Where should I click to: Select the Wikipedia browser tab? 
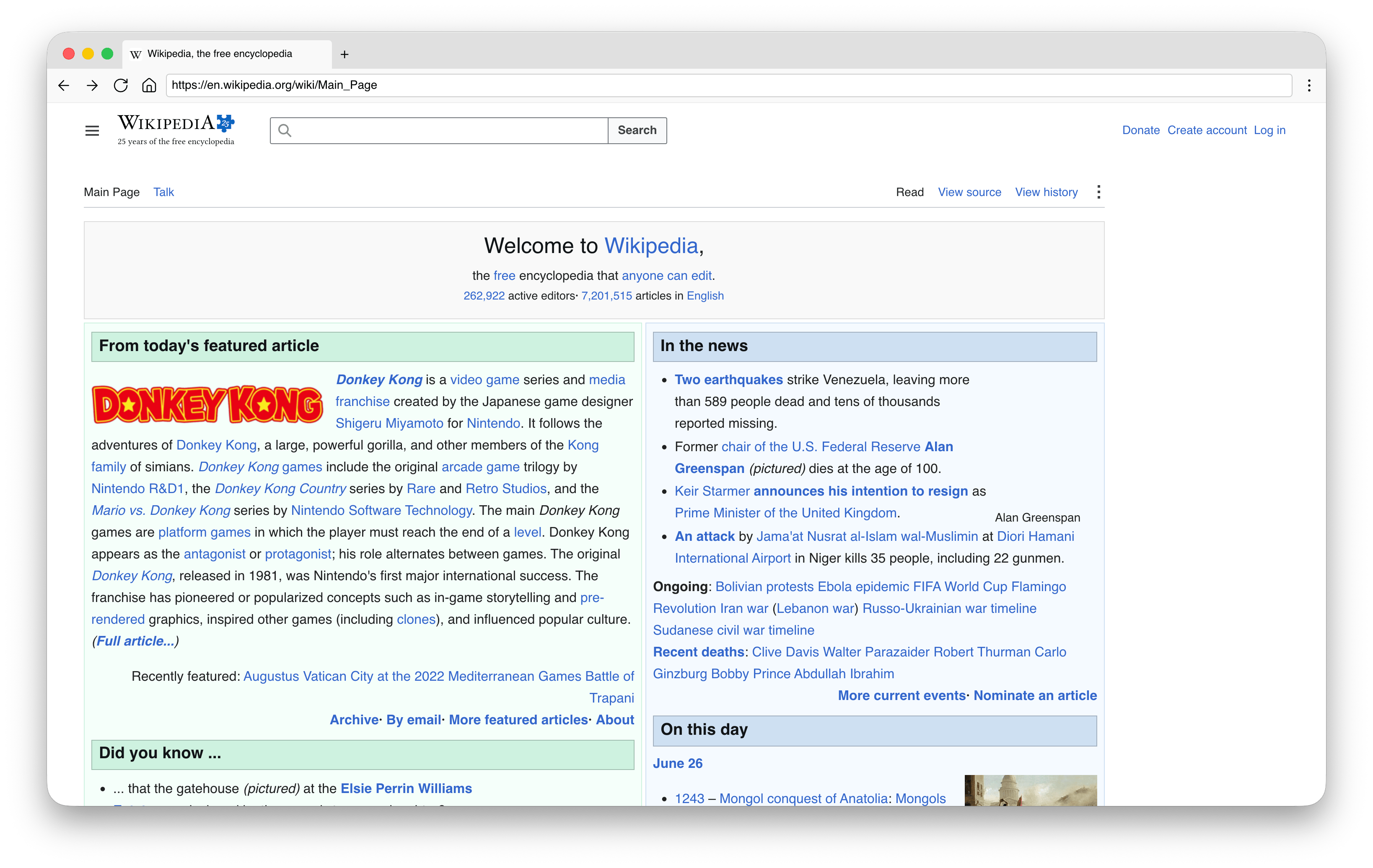[227, 54]
